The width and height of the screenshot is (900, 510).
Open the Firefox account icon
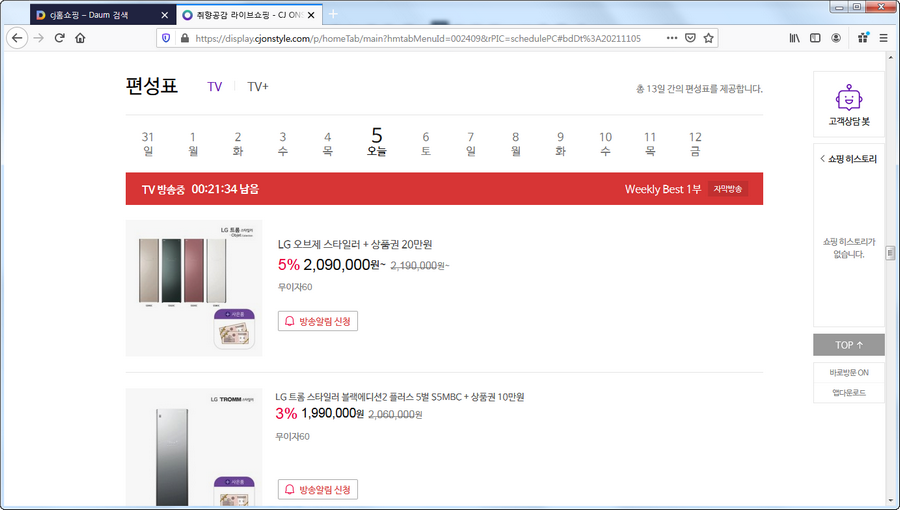pos(836,38)
